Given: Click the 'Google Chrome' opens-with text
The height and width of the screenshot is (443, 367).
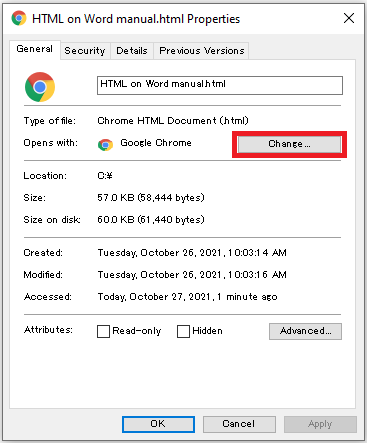Looking at the screenshot, I should pos(156,143).
